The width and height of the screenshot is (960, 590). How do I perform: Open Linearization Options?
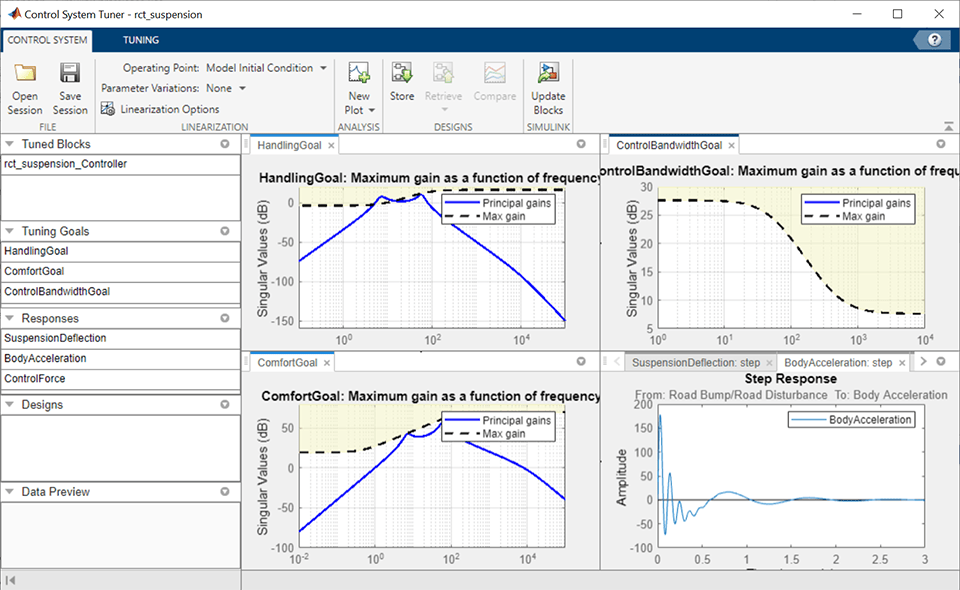pyautogui.click(x=160, y=109)
